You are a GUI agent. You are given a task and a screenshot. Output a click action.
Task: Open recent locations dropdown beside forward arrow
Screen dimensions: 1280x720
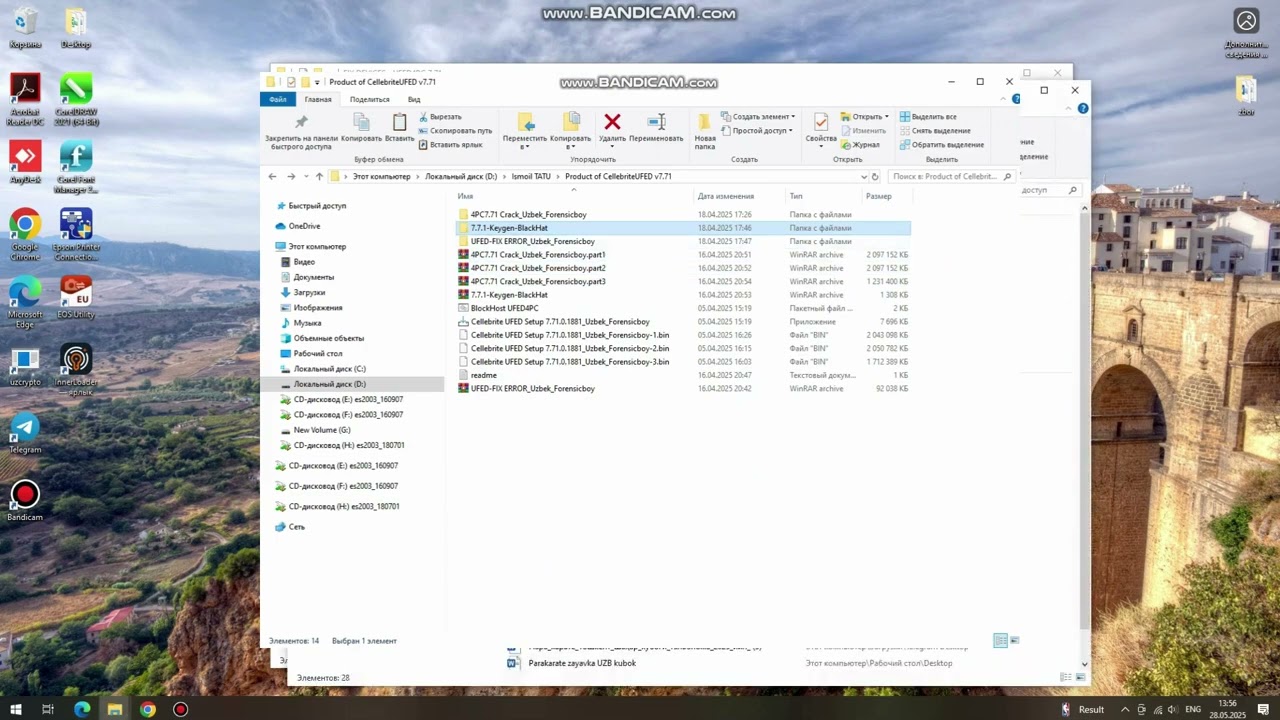click(x=305, y=177)
